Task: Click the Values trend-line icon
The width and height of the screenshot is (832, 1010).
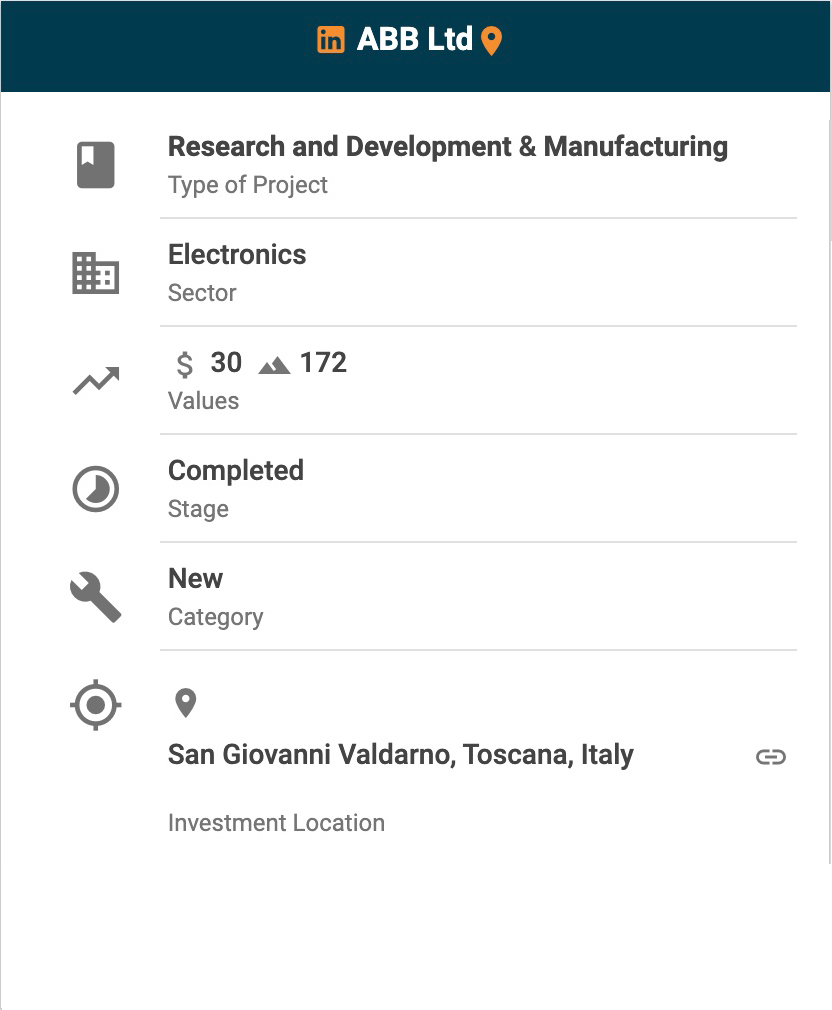Action: [96, 380]
